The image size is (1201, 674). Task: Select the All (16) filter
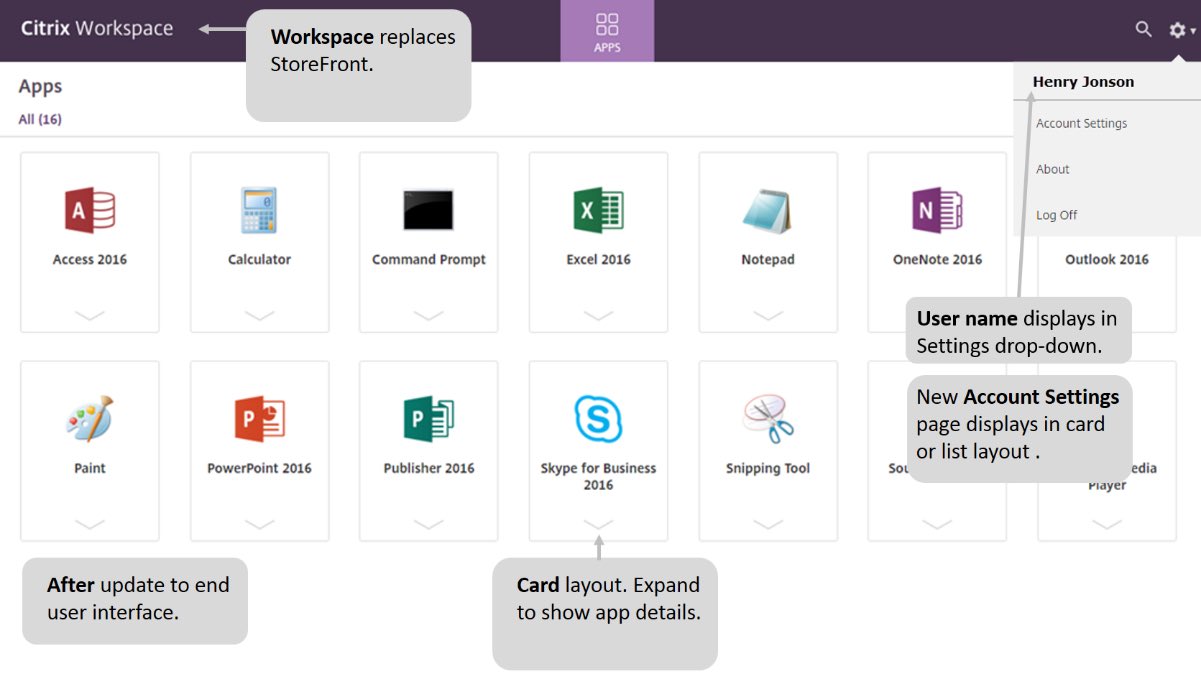pyautogui.click(x=40, y=119)
